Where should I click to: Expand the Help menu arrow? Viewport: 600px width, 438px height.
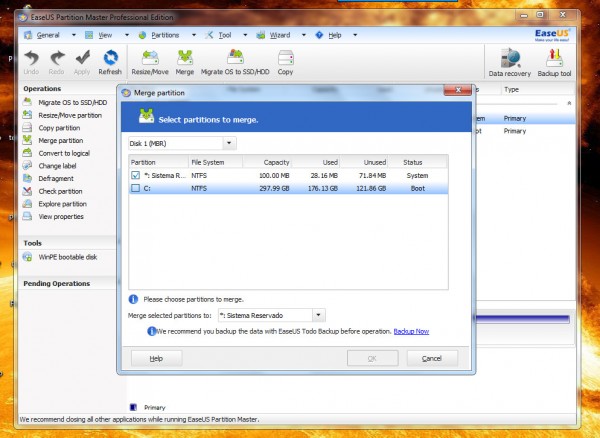(x=355, y=35)
